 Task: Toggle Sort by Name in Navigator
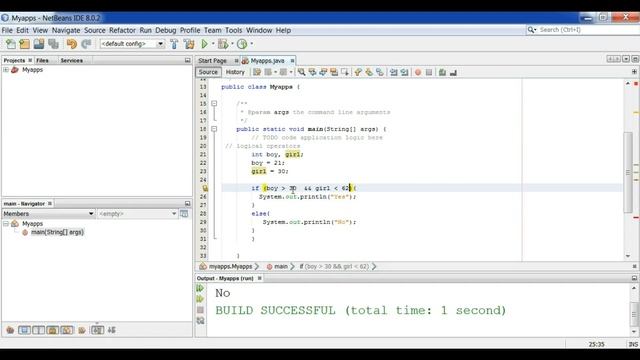[x=97, y=330]
